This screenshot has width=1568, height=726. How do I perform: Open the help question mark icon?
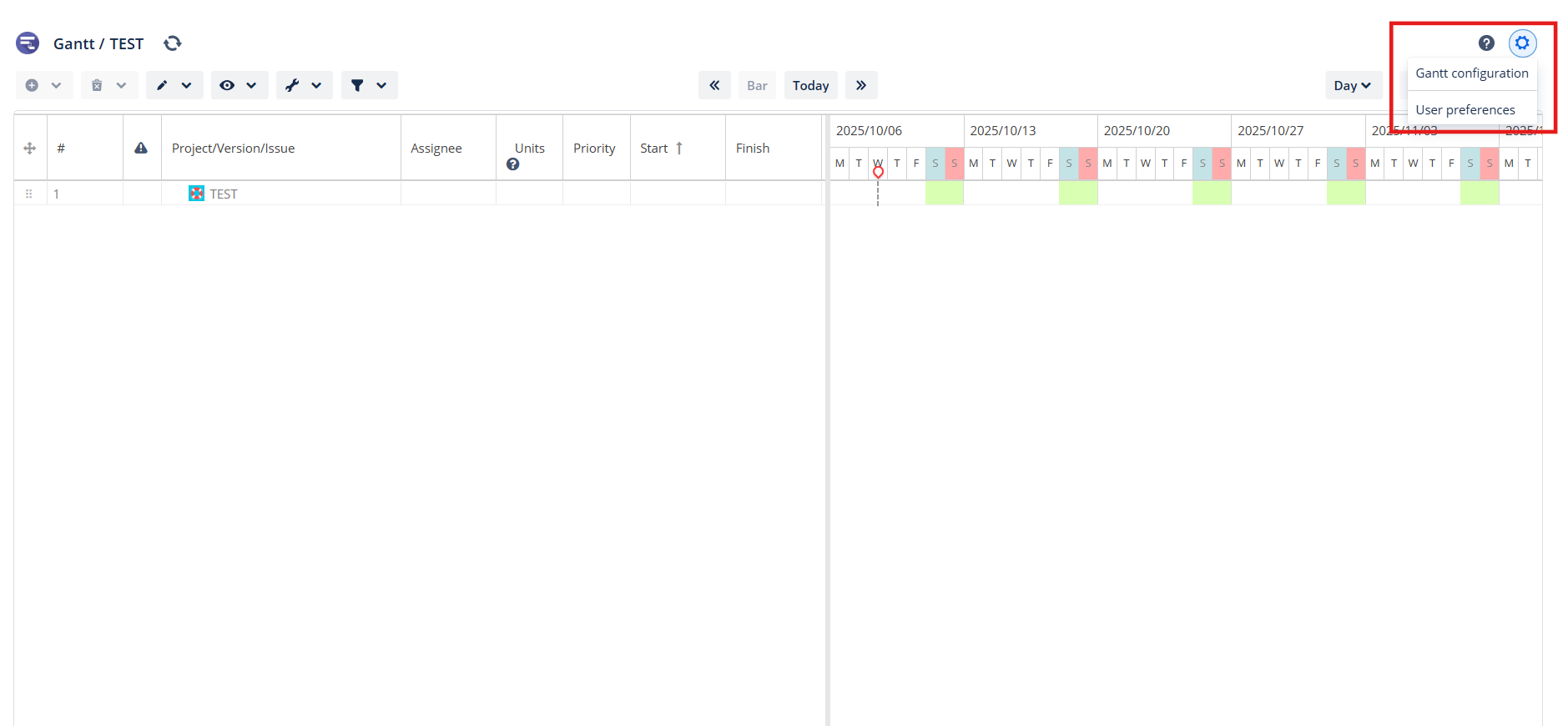pyautogui.click(x=1486, y=43)
